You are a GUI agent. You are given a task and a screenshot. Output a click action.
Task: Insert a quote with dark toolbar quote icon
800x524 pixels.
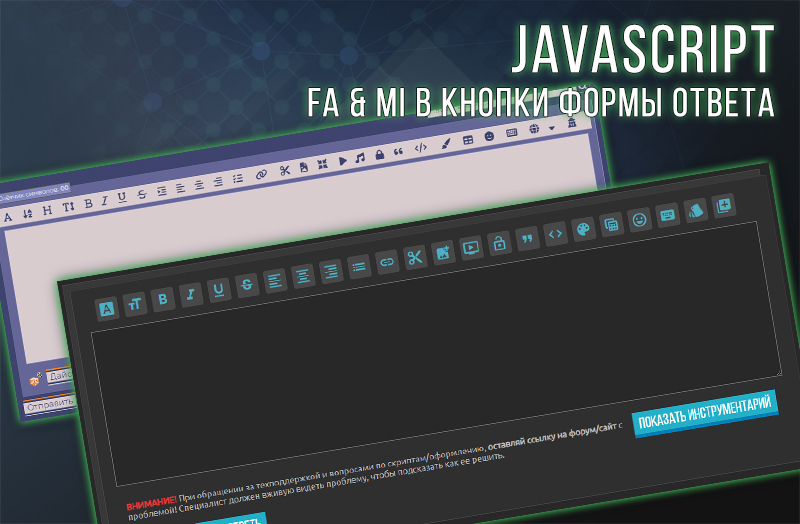tap(528, 239)
